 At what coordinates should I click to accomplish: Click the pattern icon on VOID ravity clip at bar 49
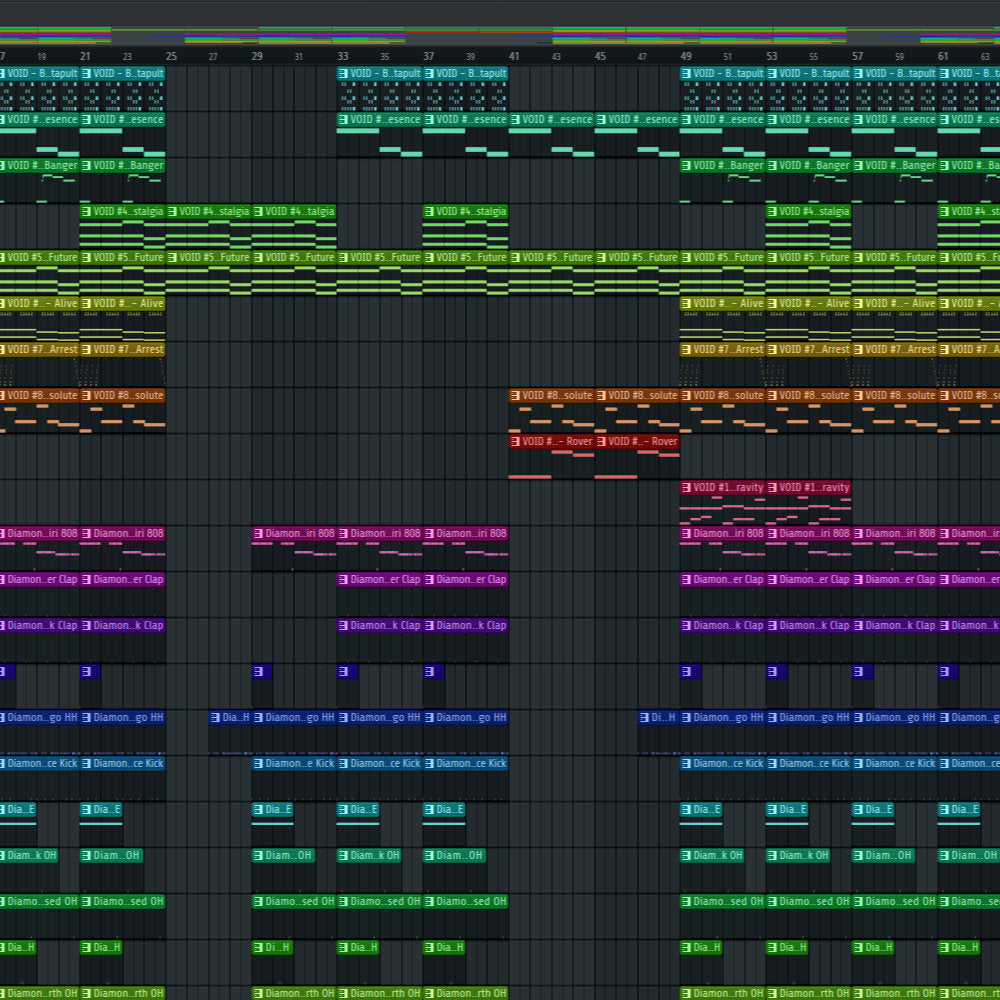[687, 488]
